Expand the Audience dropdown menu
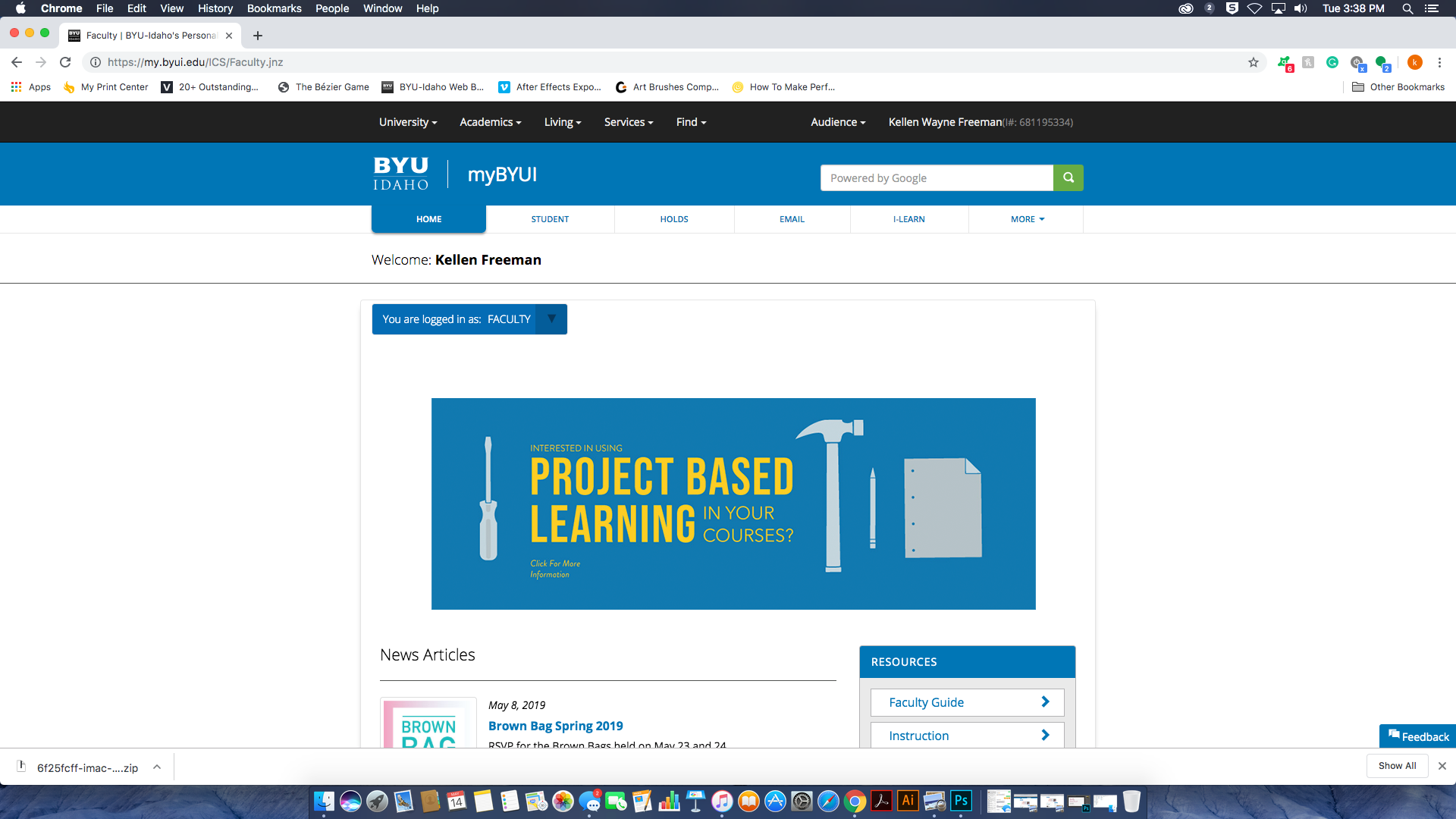The width and height of the screenshot is (1456, 819). (838, 122)
